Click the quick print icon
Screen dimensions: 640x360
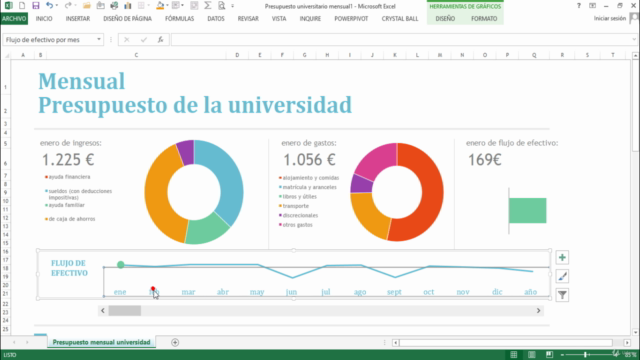coord(114,6)
